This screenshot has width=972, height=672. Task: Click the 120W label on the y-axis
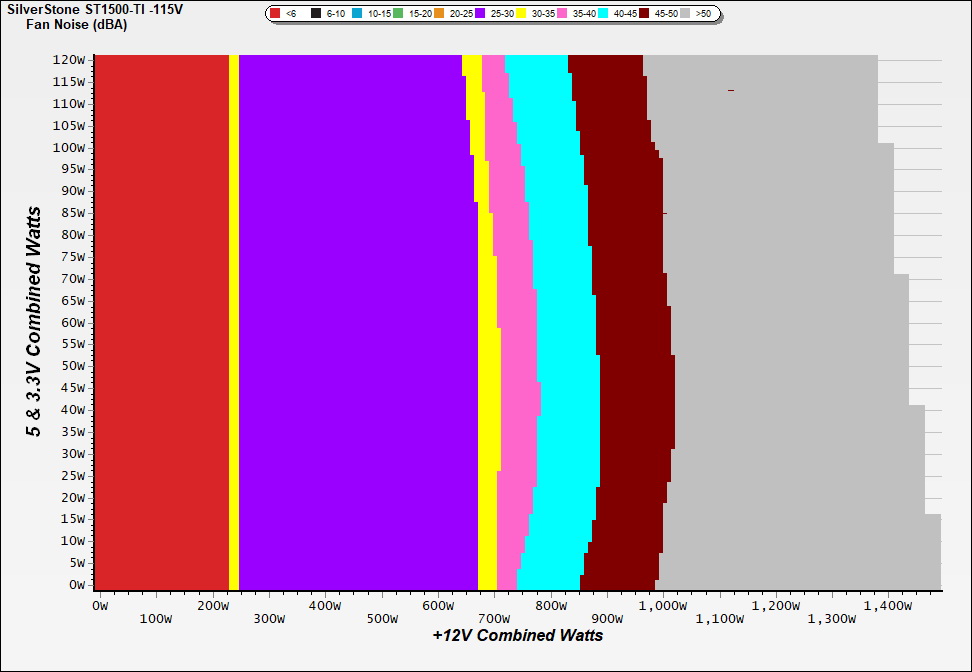69,59
